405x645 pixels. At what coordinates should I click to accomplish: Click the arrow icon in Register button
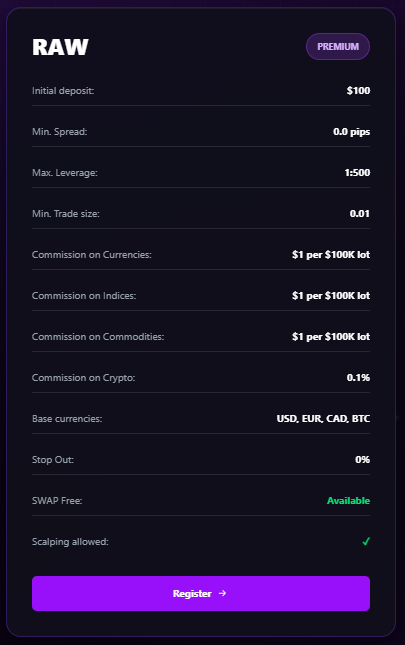(x=222, y=593)
